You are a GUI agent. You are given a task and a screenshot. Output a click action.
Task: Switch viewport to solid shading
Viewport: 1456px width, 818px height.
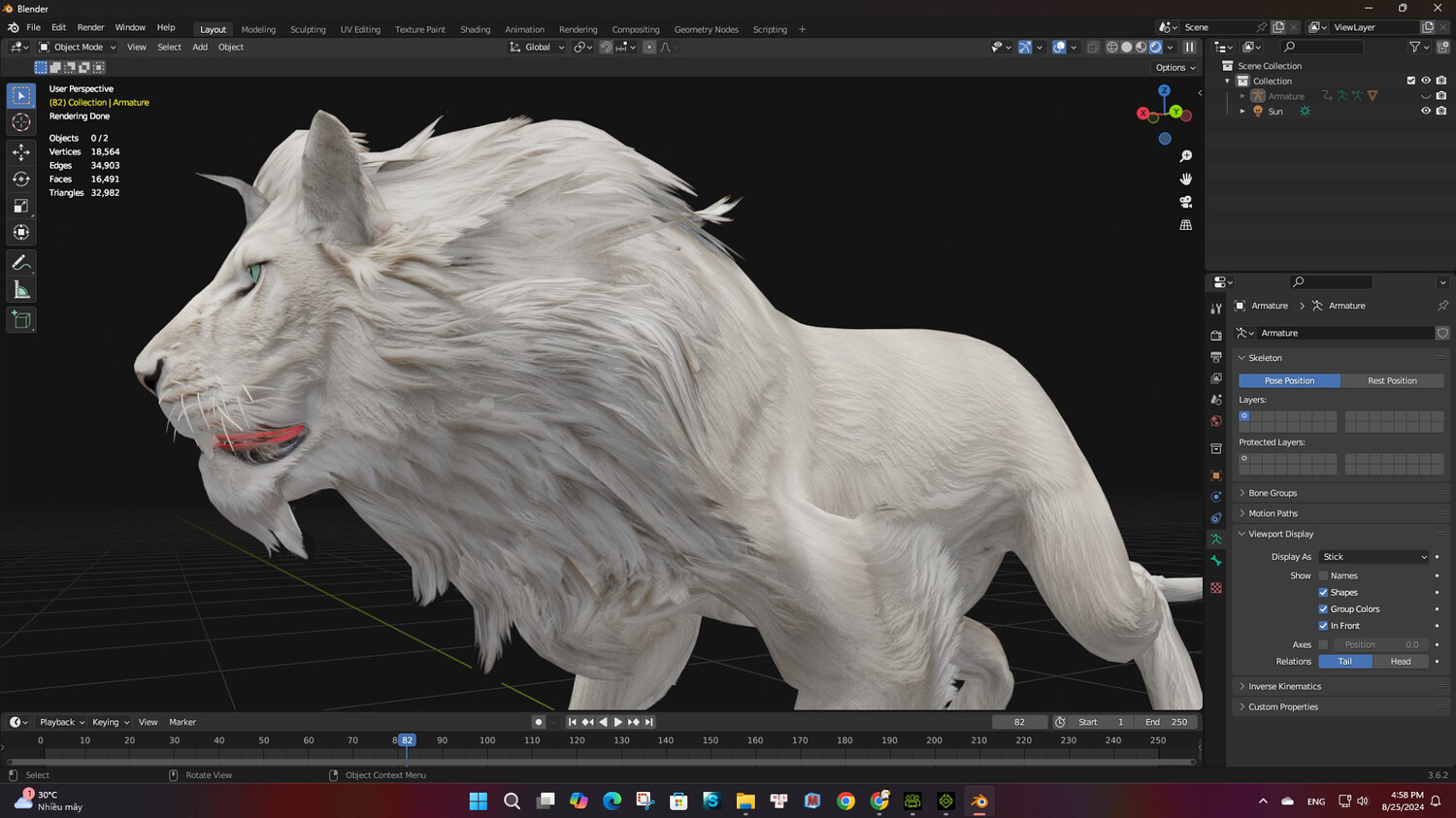point(1127,47)
